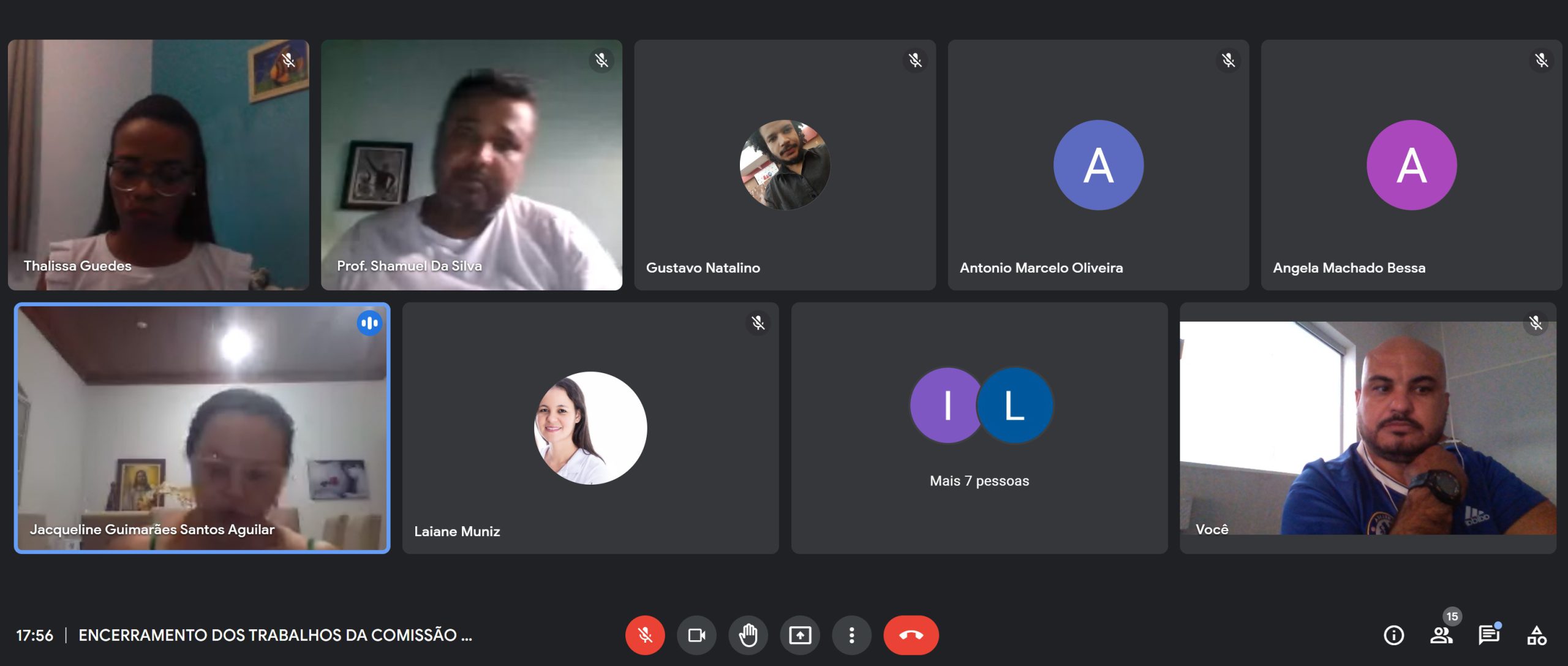Click muted mic icon on Shamuel Da Silva tile
Image resolution: width=1568 pixels, height=666 pixels.
click(601, 60)
